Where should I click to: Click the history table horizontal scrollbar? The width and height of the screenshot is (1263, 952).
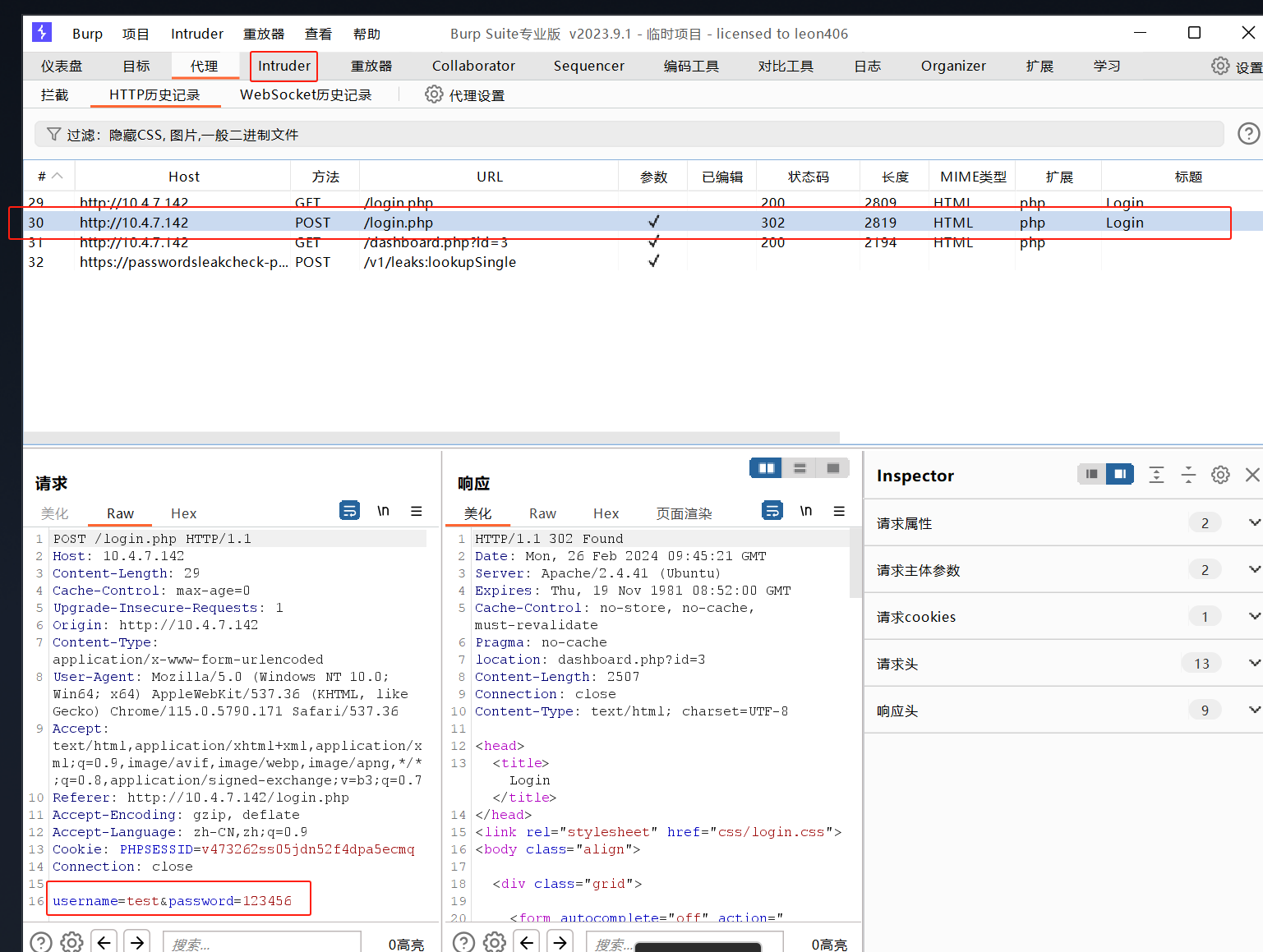coord(431,438)
